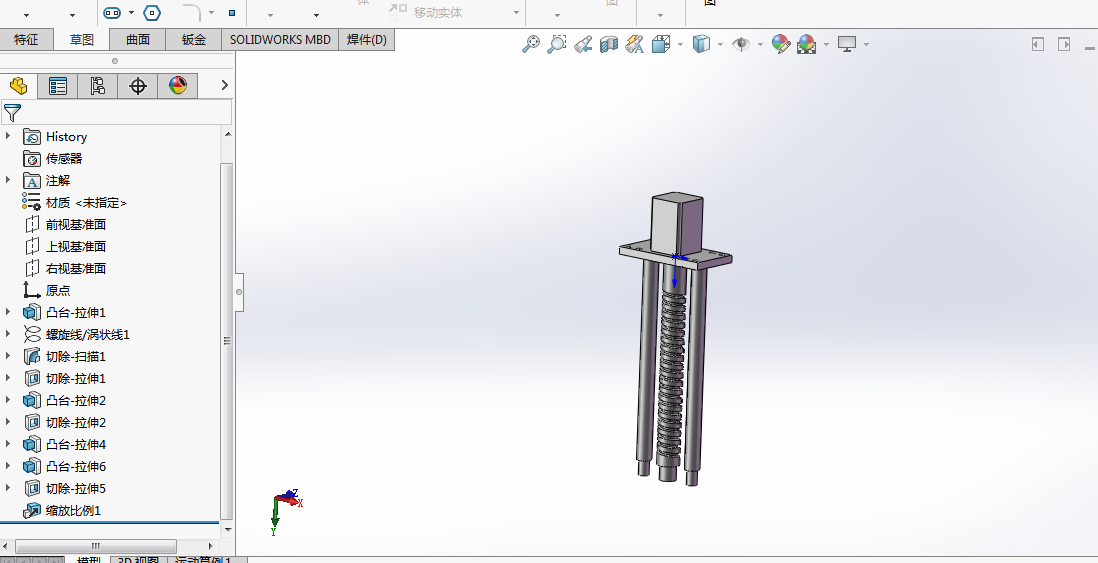Select the Point sketch tool
The image size is (1098, 563).
232,13
